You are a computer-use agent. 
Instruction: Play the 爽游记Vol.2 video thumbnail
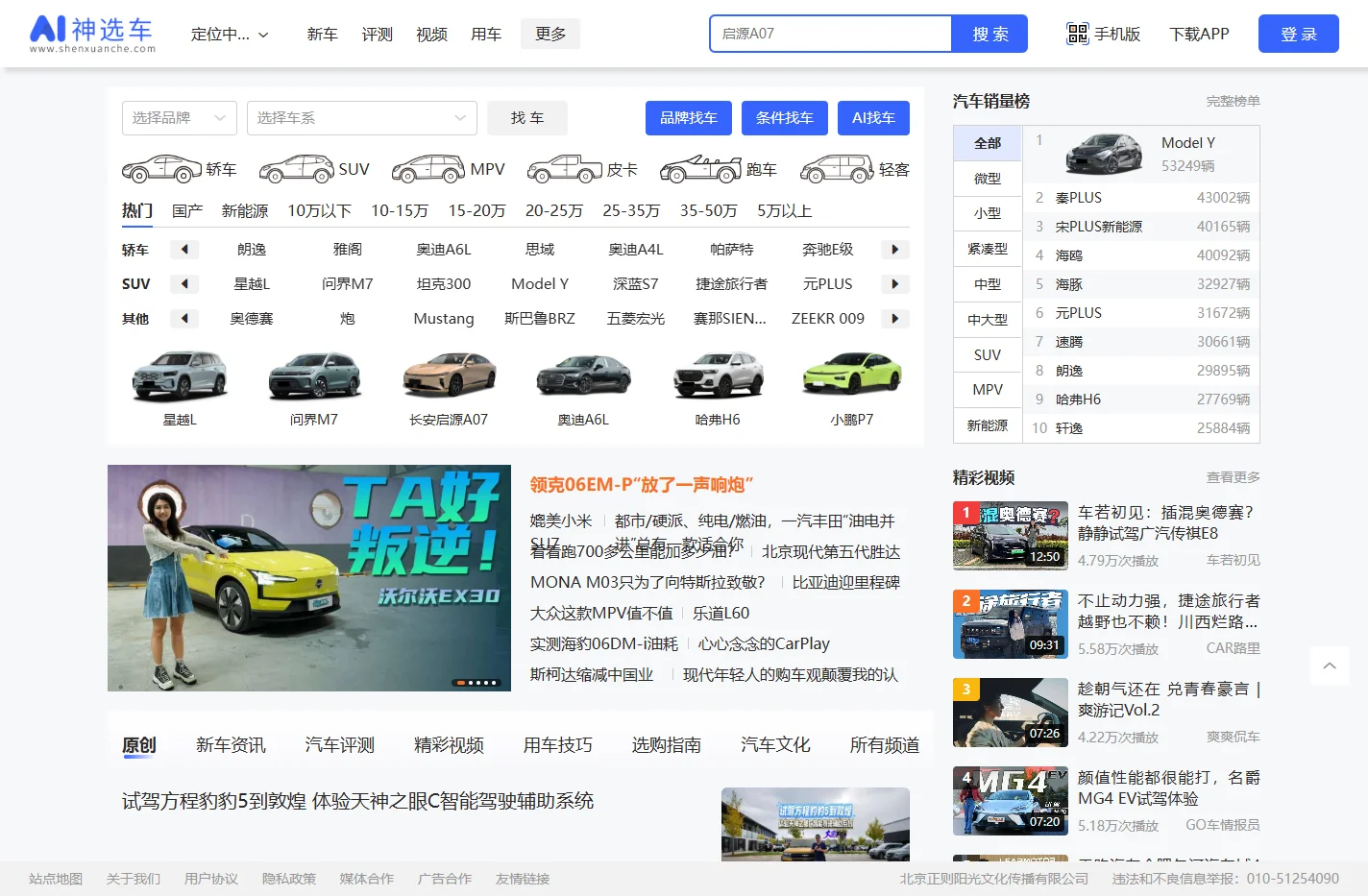1011,713
